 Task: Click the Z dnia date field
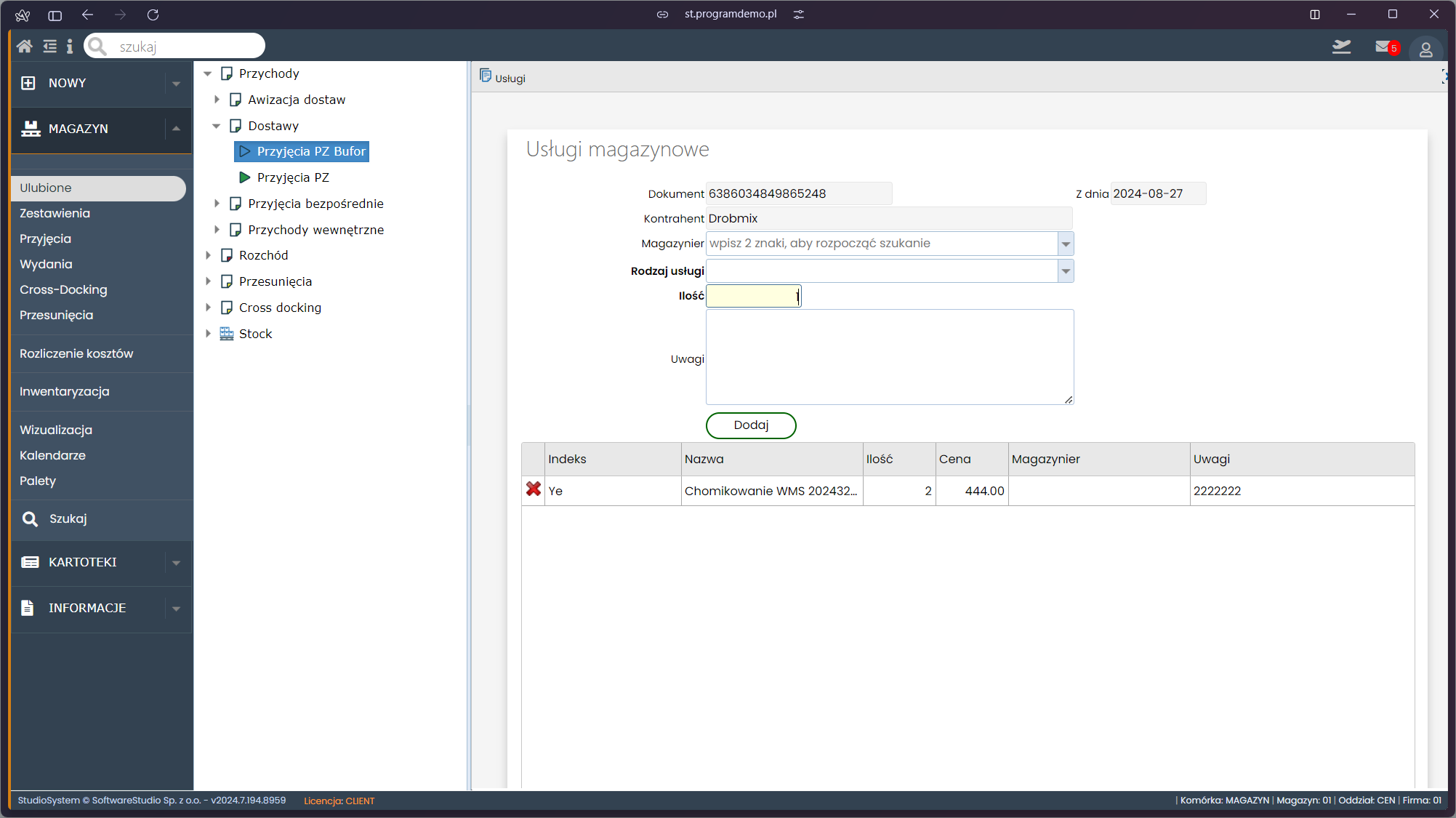coord(1158,193)
